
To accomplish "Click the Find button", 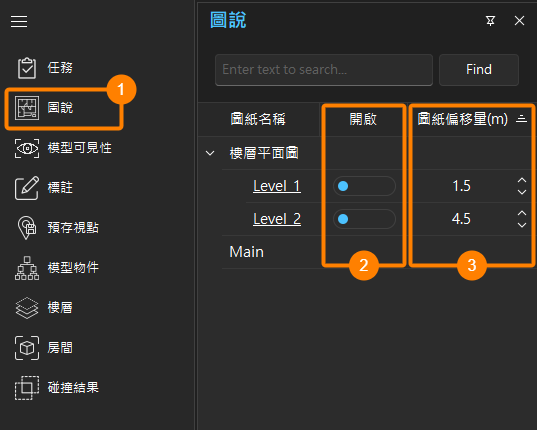I will point(479,70).
